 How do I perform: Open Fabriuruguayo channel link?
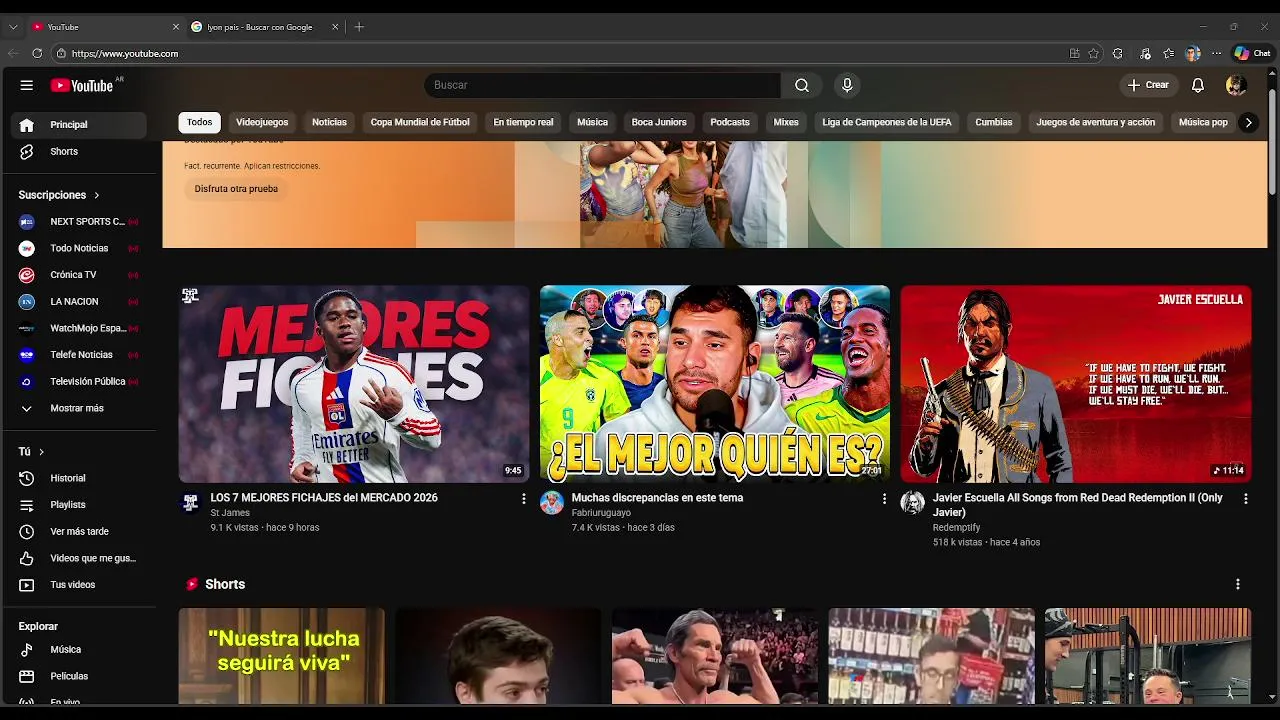click(x=601, y=513)
